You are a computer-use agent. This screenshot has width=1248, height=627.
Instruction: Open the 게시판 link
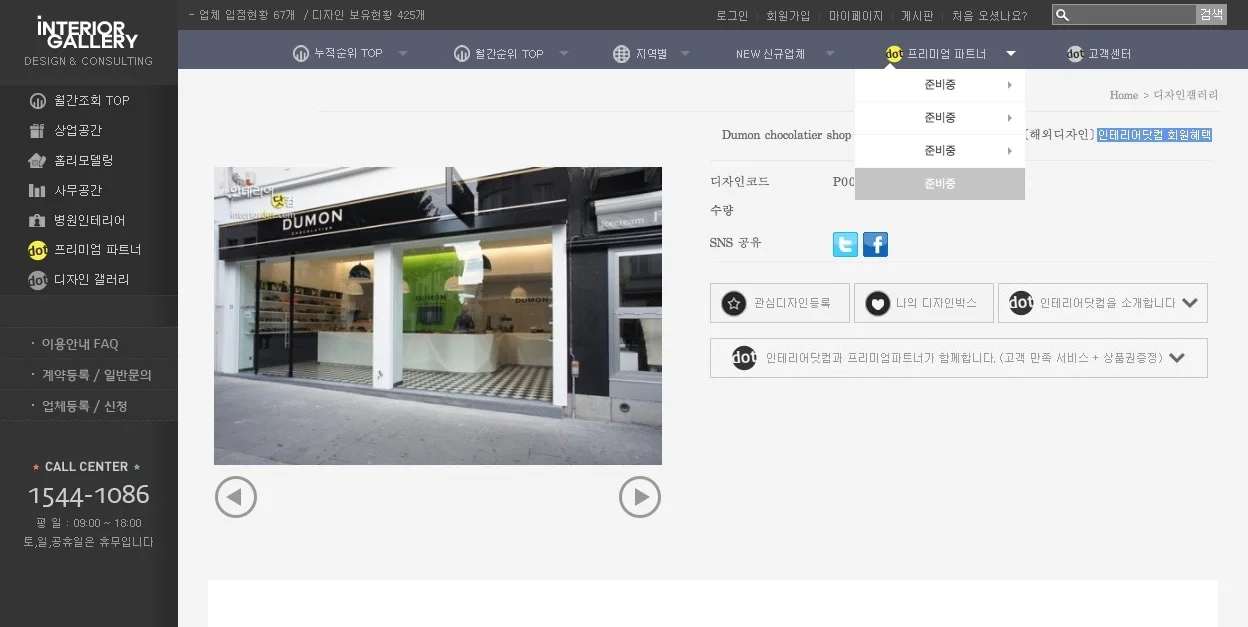[917, 16]
